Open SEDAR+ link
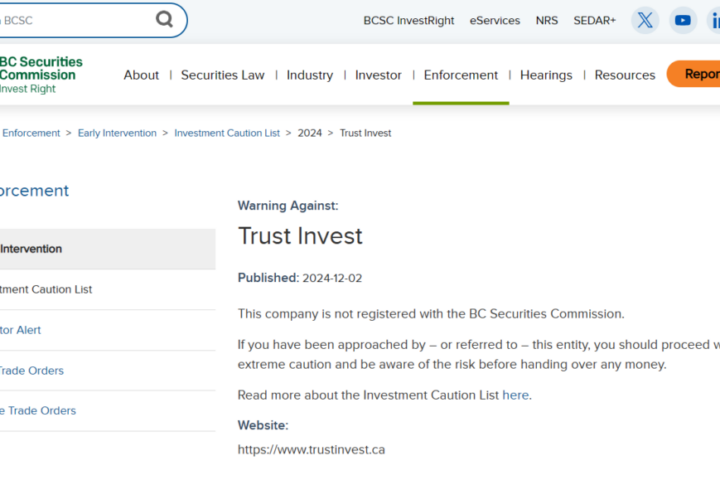This screenshot has width=720, height=480. click(594, 21)
